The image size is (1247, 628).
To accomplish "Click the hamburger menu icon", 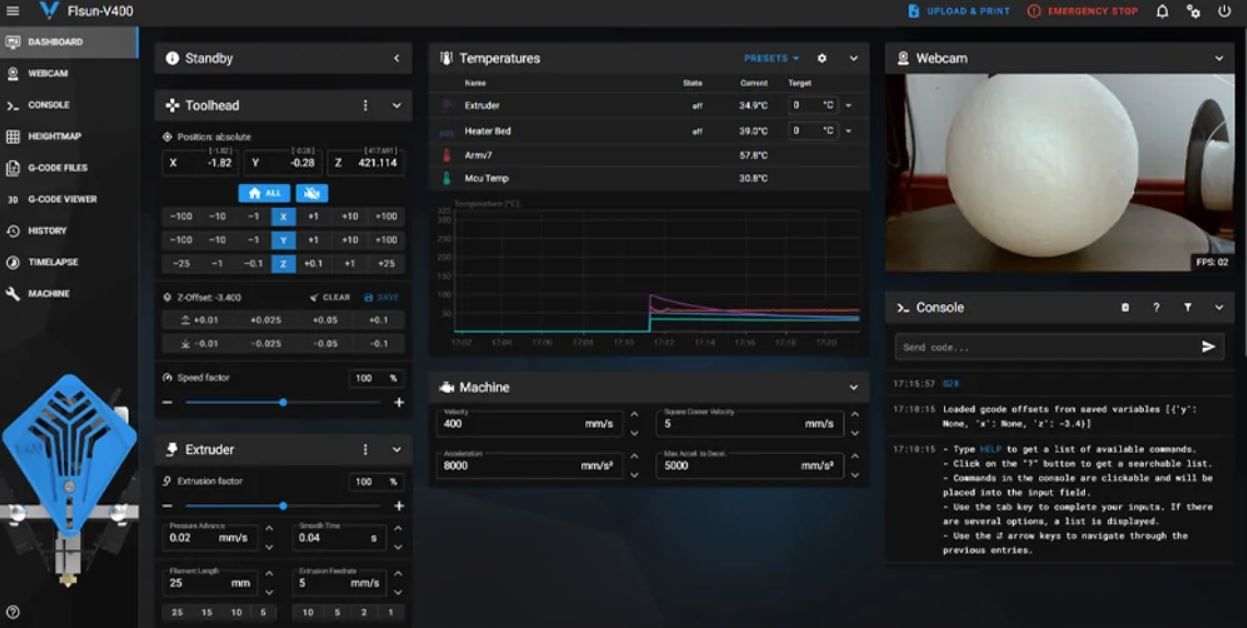I will [13, 11].
